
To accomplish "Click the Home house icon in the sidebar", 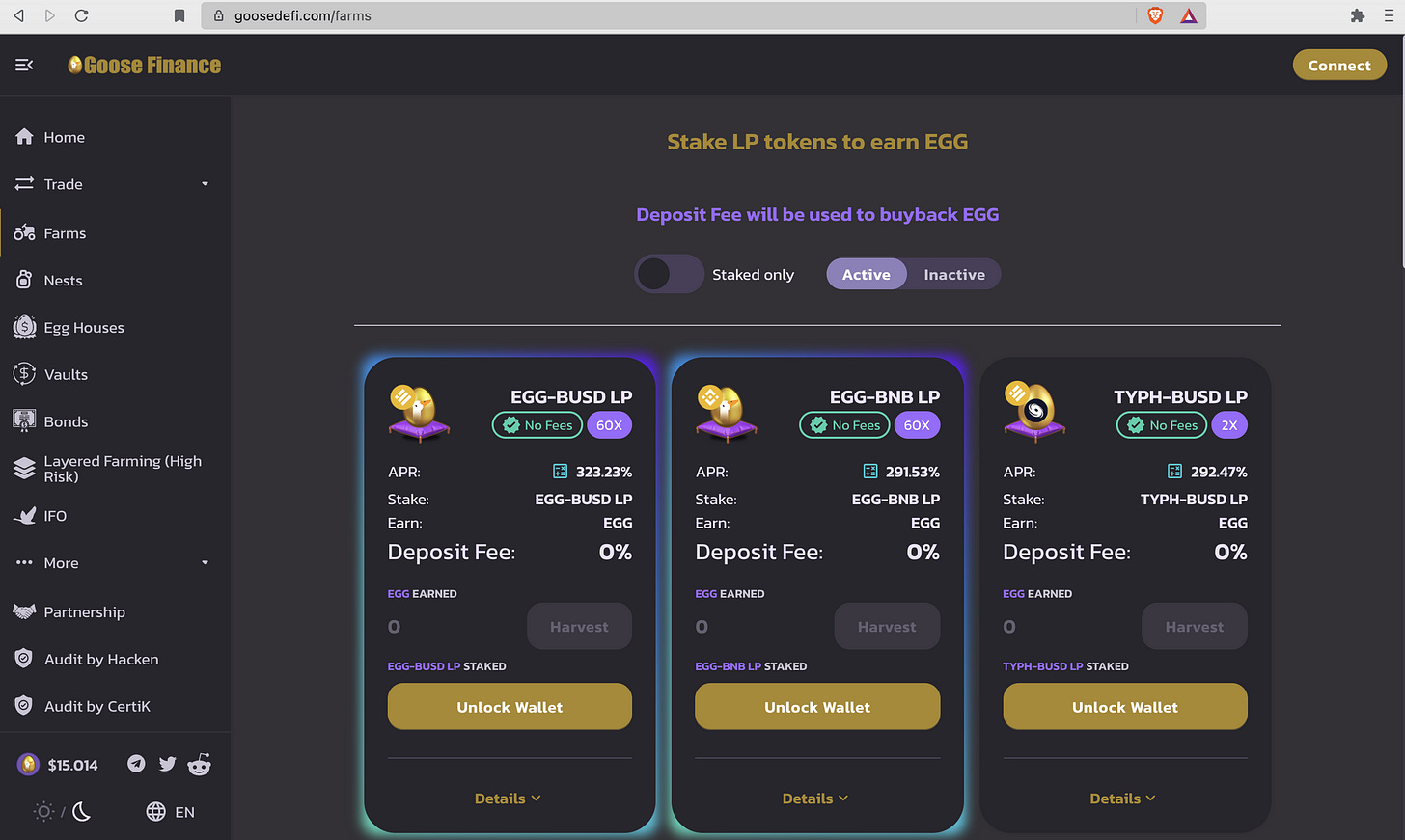I will click(24, 137).
